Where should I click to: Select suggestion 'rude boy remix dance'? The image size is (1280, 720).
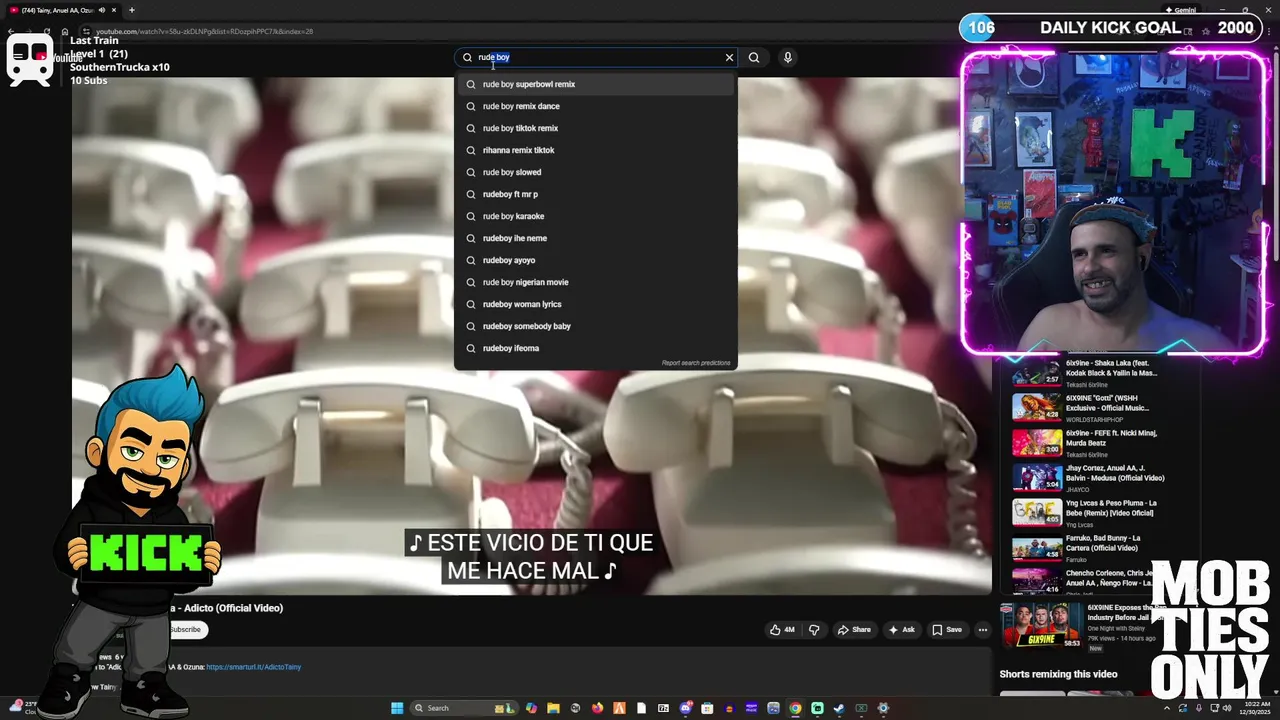tap(596, 106)
